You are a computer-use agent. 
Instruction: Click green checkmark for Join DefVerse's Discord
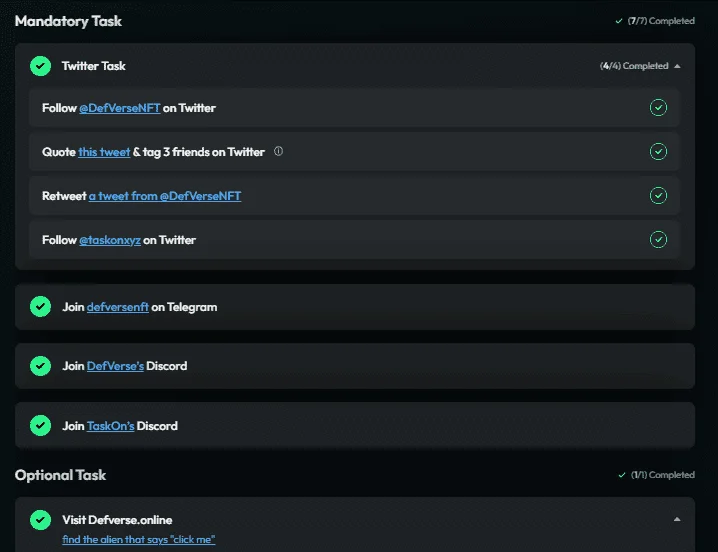tap(40, 366)
